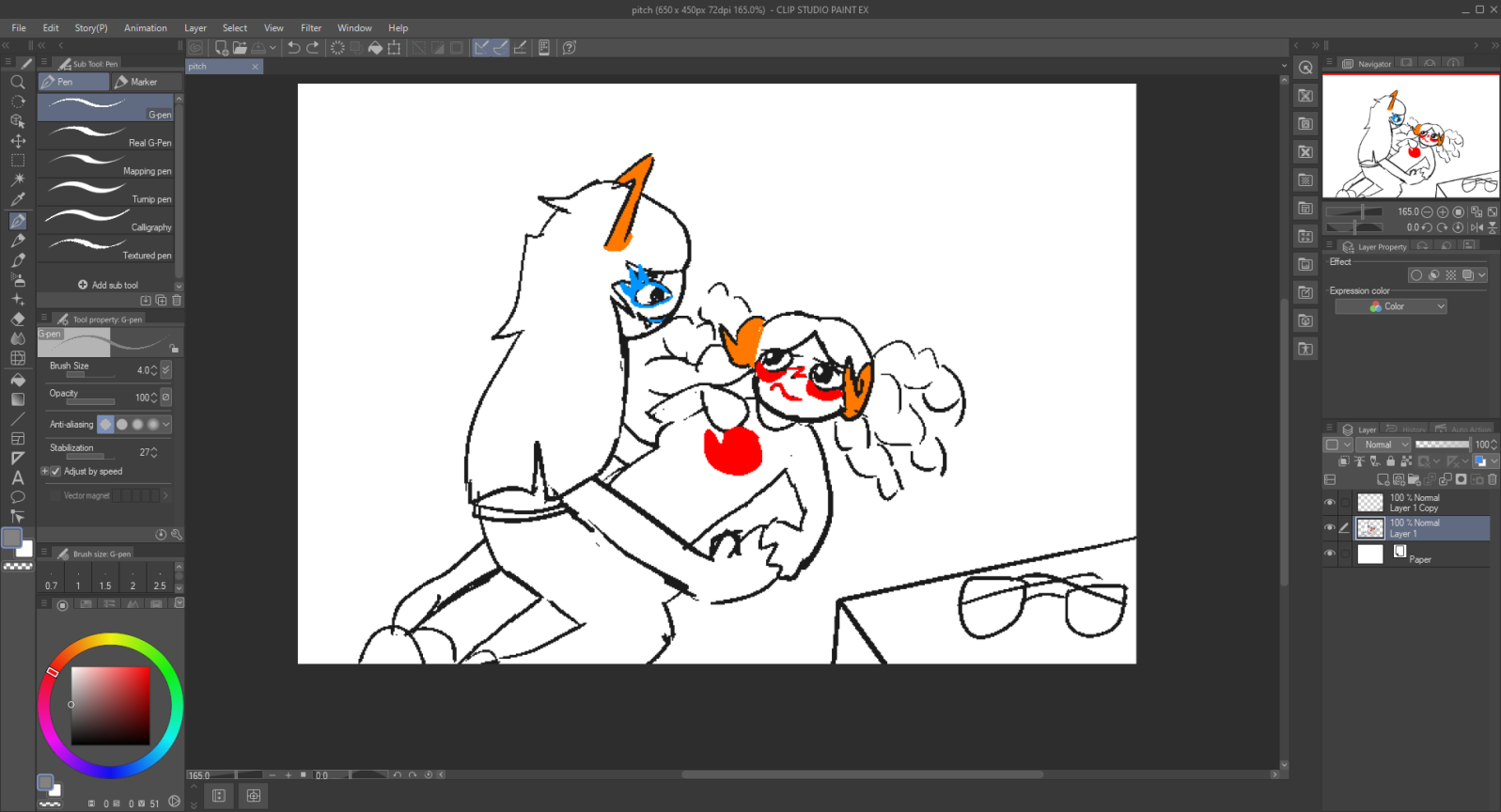
Task: Open Layer Property effect options dropdown arrow
Action: click(x=1482, y=275)
